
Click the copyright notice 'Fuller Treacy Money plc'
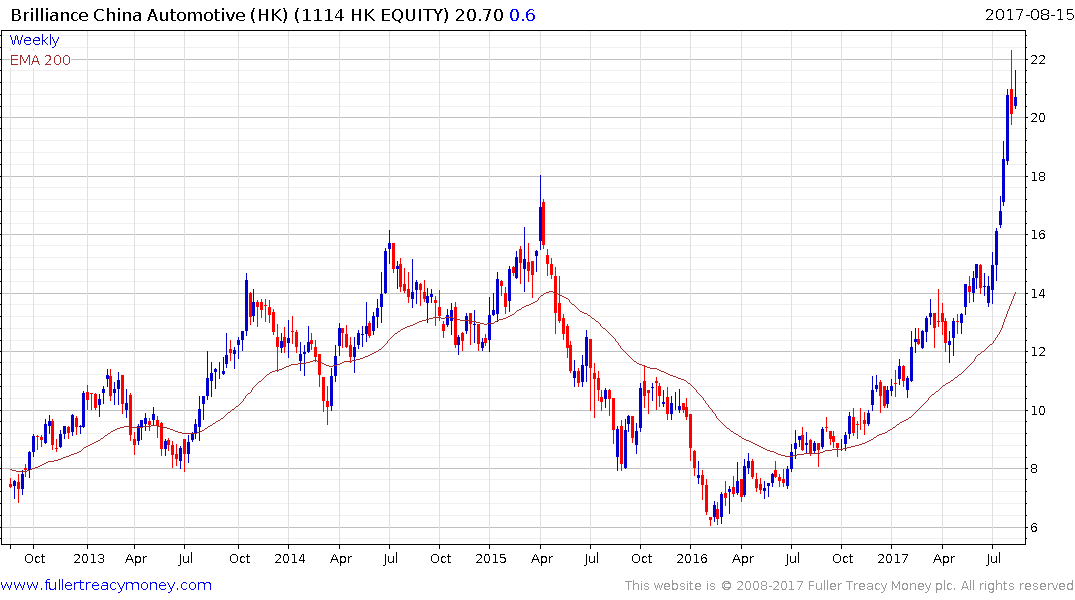coord(881,586)
